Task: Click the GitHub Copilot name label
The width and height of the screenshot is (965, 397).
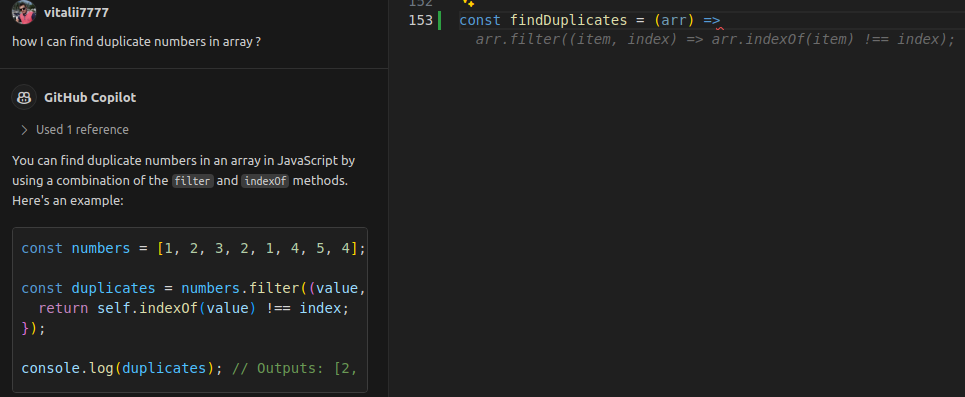Action: (x=90, y=97)
